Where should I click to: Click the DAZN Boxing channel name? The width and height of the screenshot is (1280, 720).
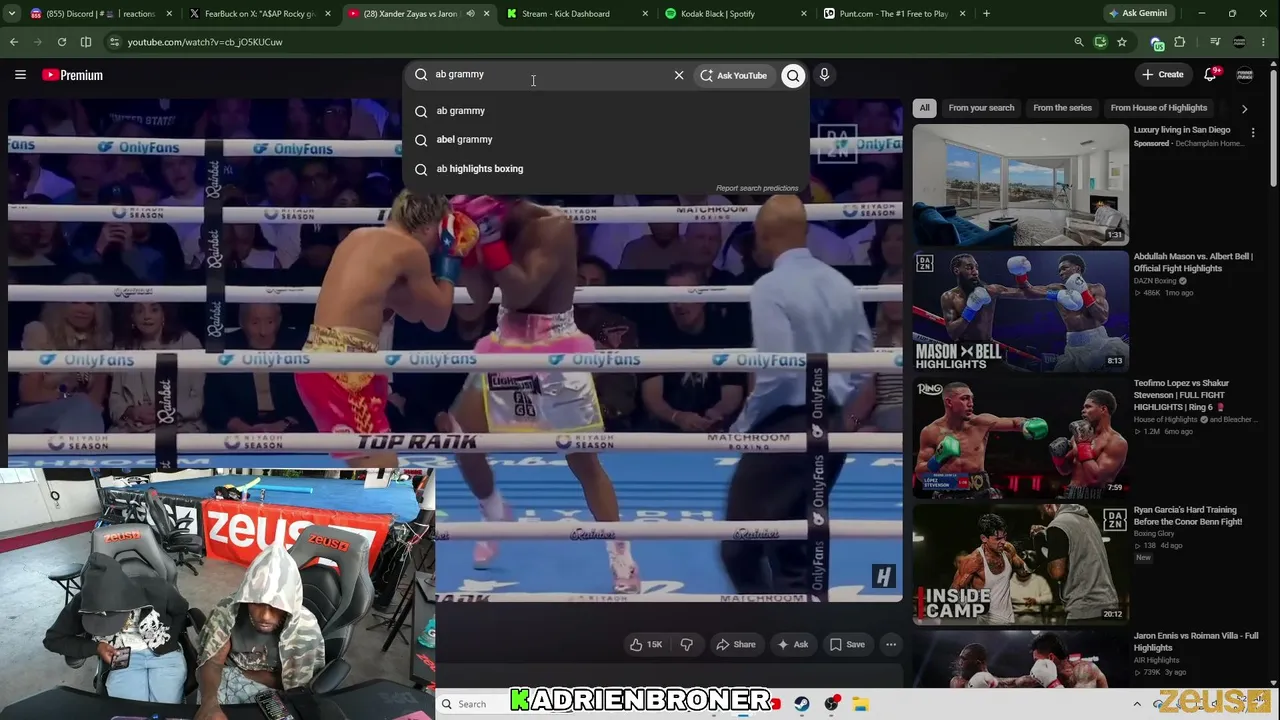[1155, 281]
